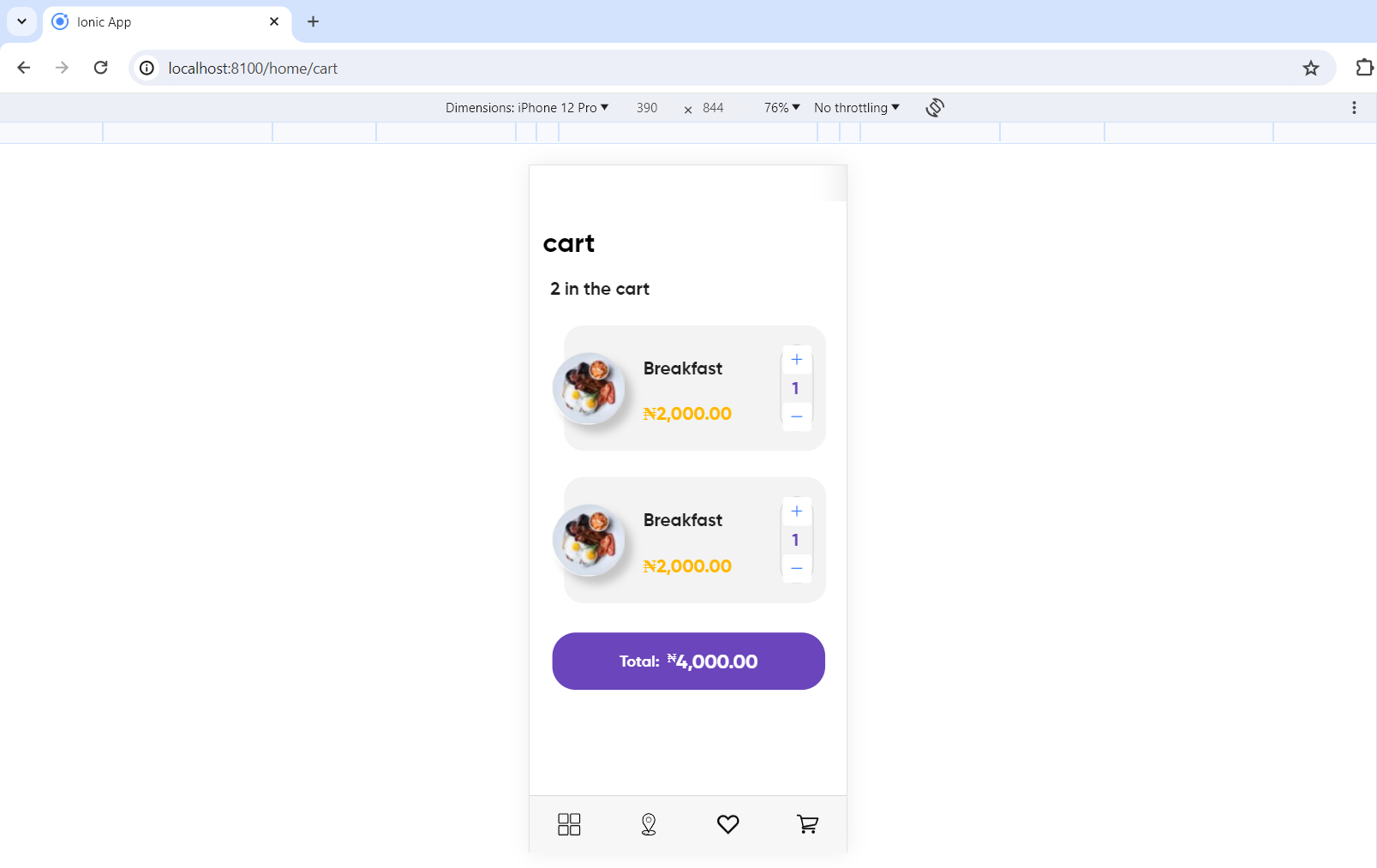The height and width of the screenshot is (868, 1377).
Task: Decrease quantity of first Breakfast item
Action: pyautogui.click(x=796, y=416)
